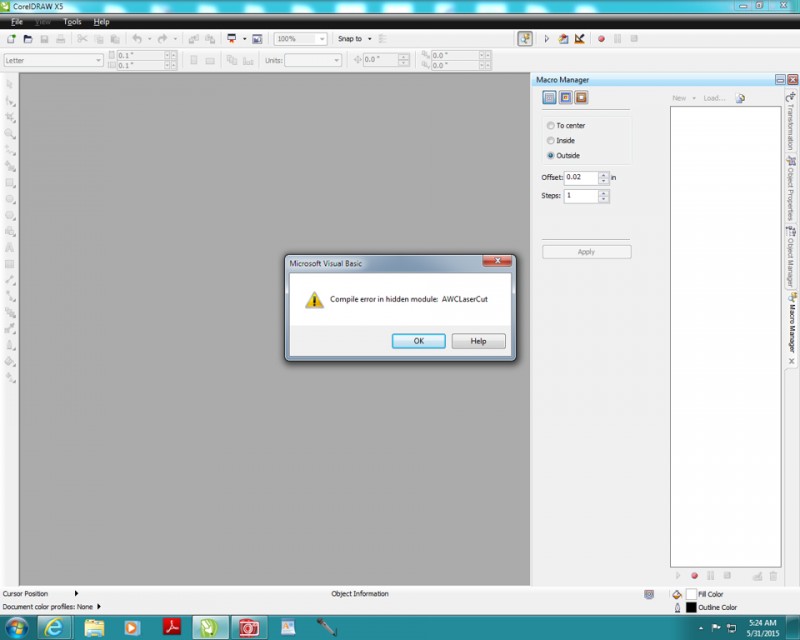Click the Adobe Acrobat taskbar icon

[170, 628]
